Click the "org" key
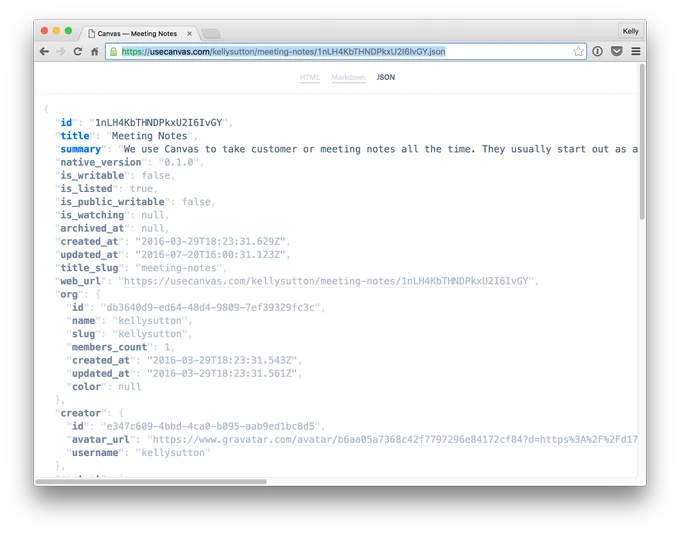The width and height of the screenshot is (680, 534). [x=69, y=295]
